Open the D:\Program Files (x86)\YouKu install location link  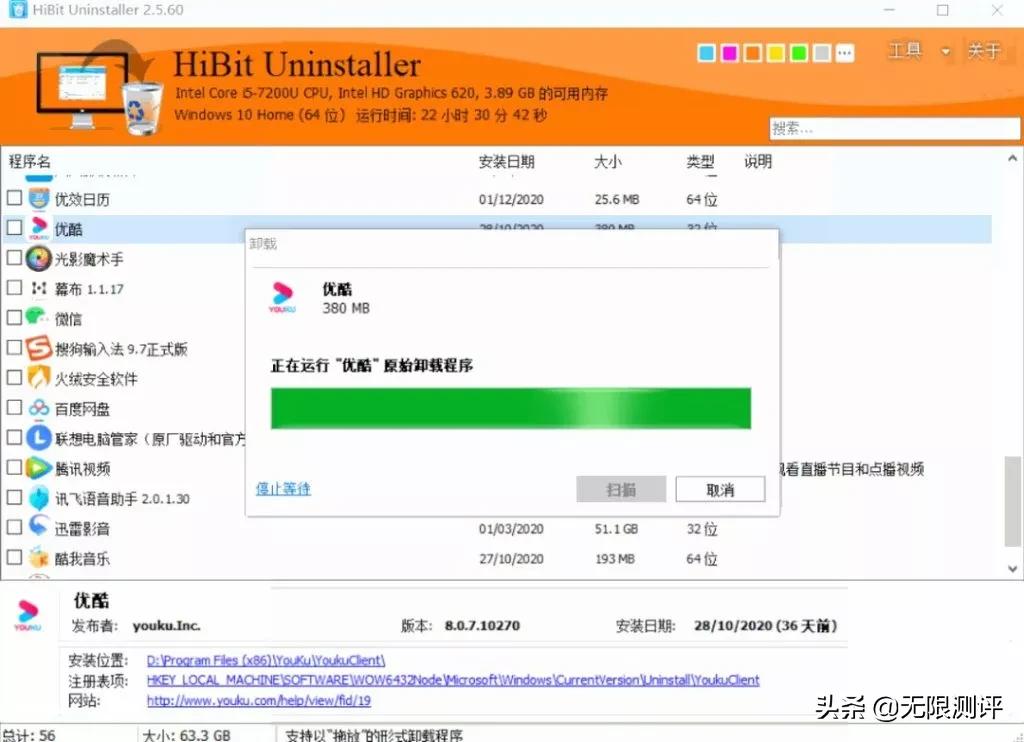pos(266,660)
